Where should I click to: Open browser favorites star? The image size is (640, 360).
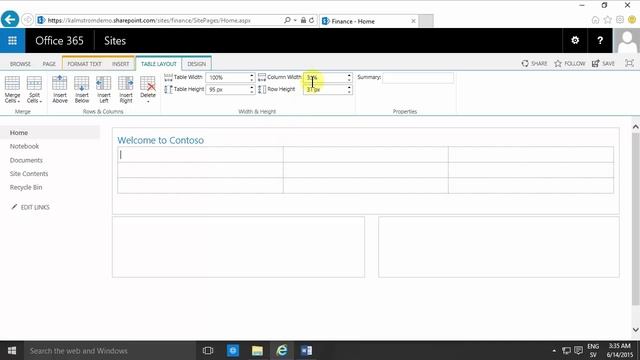[608, 20]
